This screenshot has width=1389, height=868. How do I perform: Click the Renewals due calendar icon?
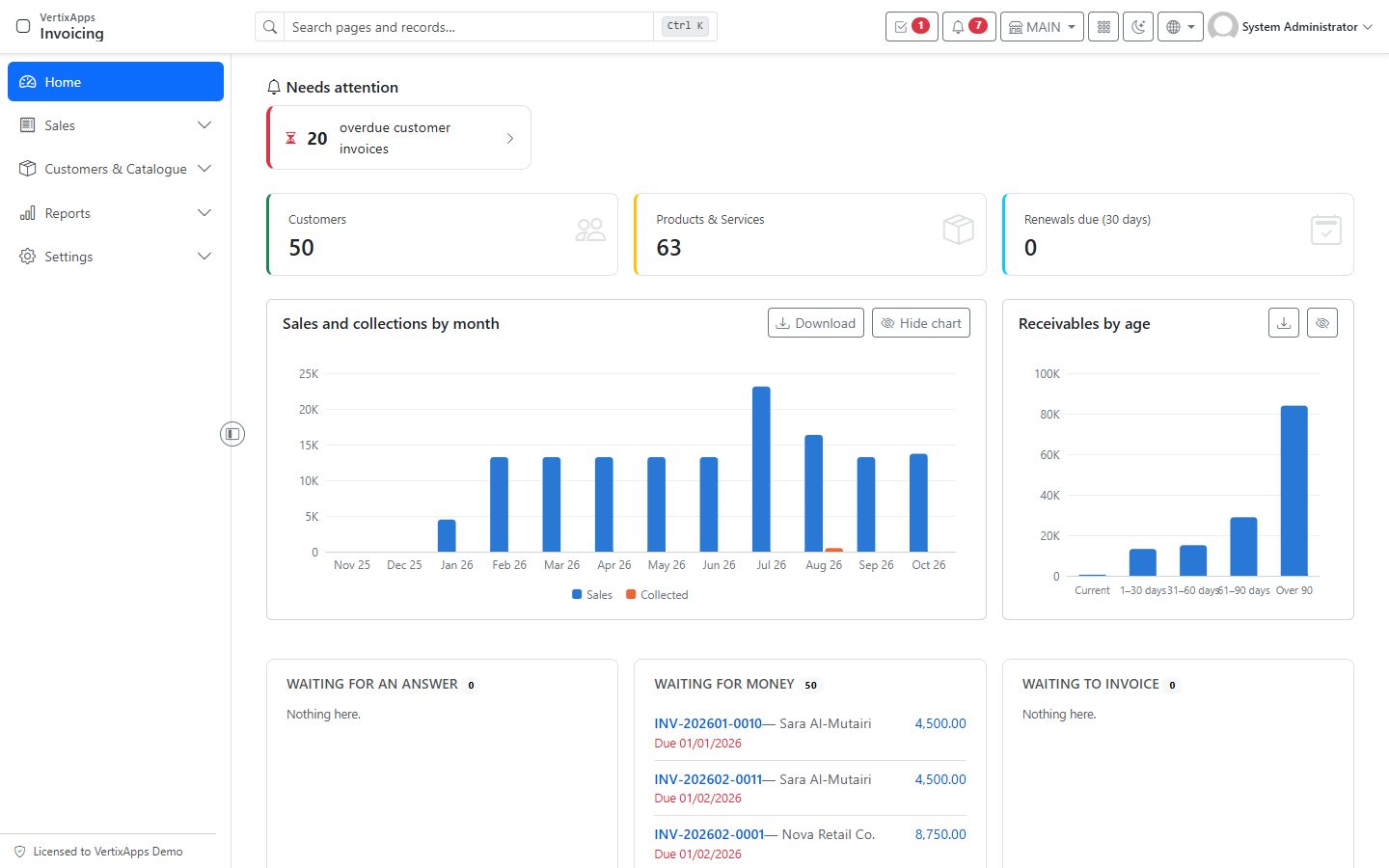[x=1326, y=230]
